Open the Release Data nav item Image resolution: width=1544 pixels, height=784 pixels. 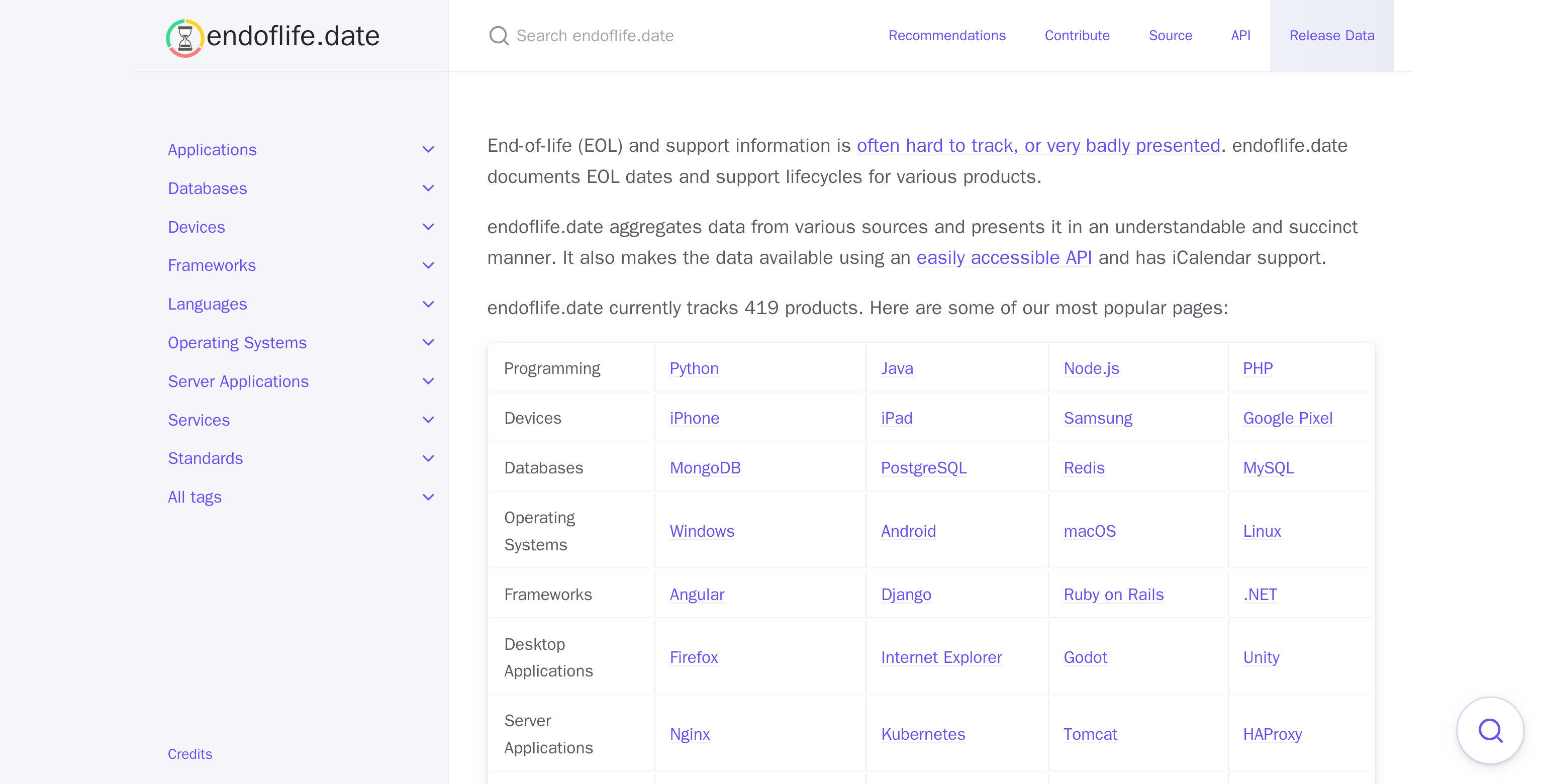1331,36
